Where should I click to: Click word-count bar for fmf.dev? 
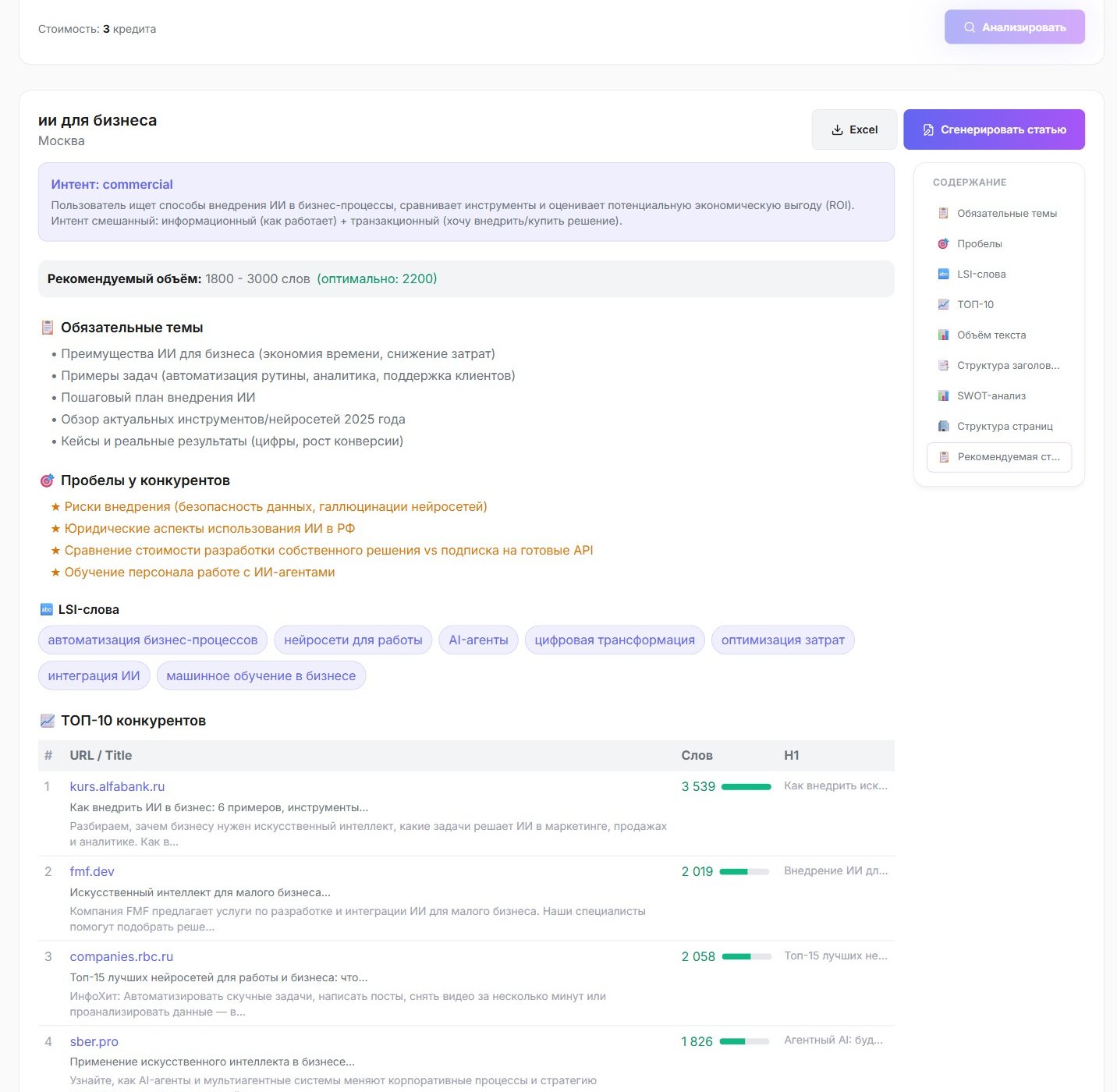click(745, 872)
